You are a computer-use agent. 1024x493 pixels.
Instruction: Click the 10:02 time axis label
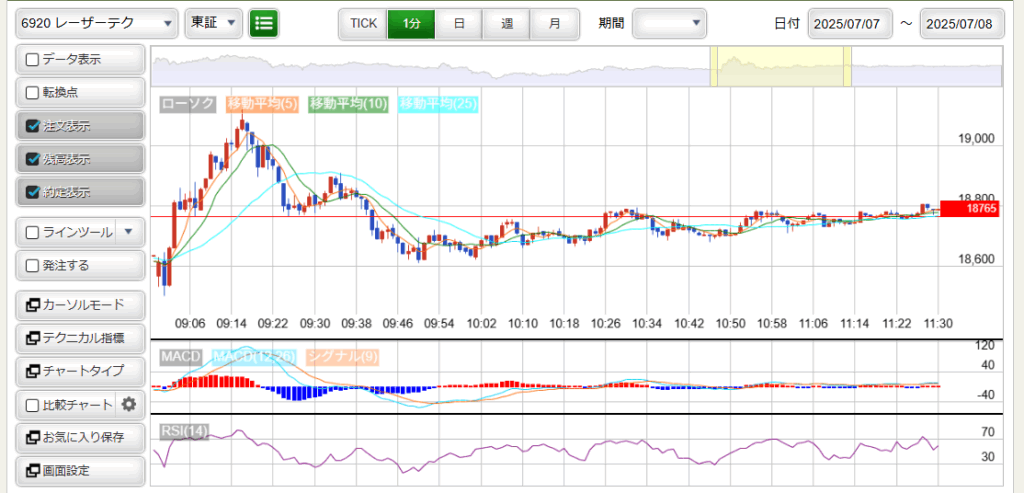[483, 324]
